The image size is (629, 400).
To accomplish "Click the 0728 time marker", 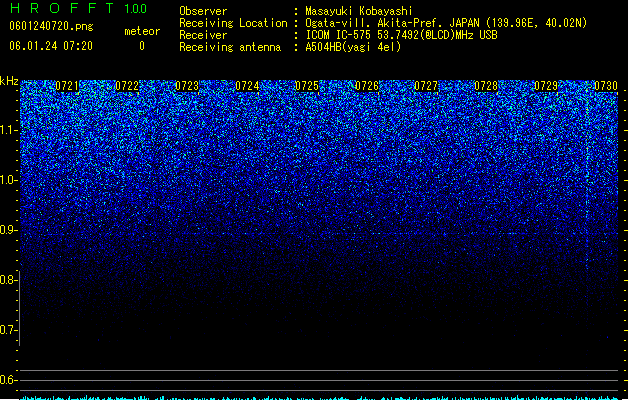I will [x=486, y=86].
